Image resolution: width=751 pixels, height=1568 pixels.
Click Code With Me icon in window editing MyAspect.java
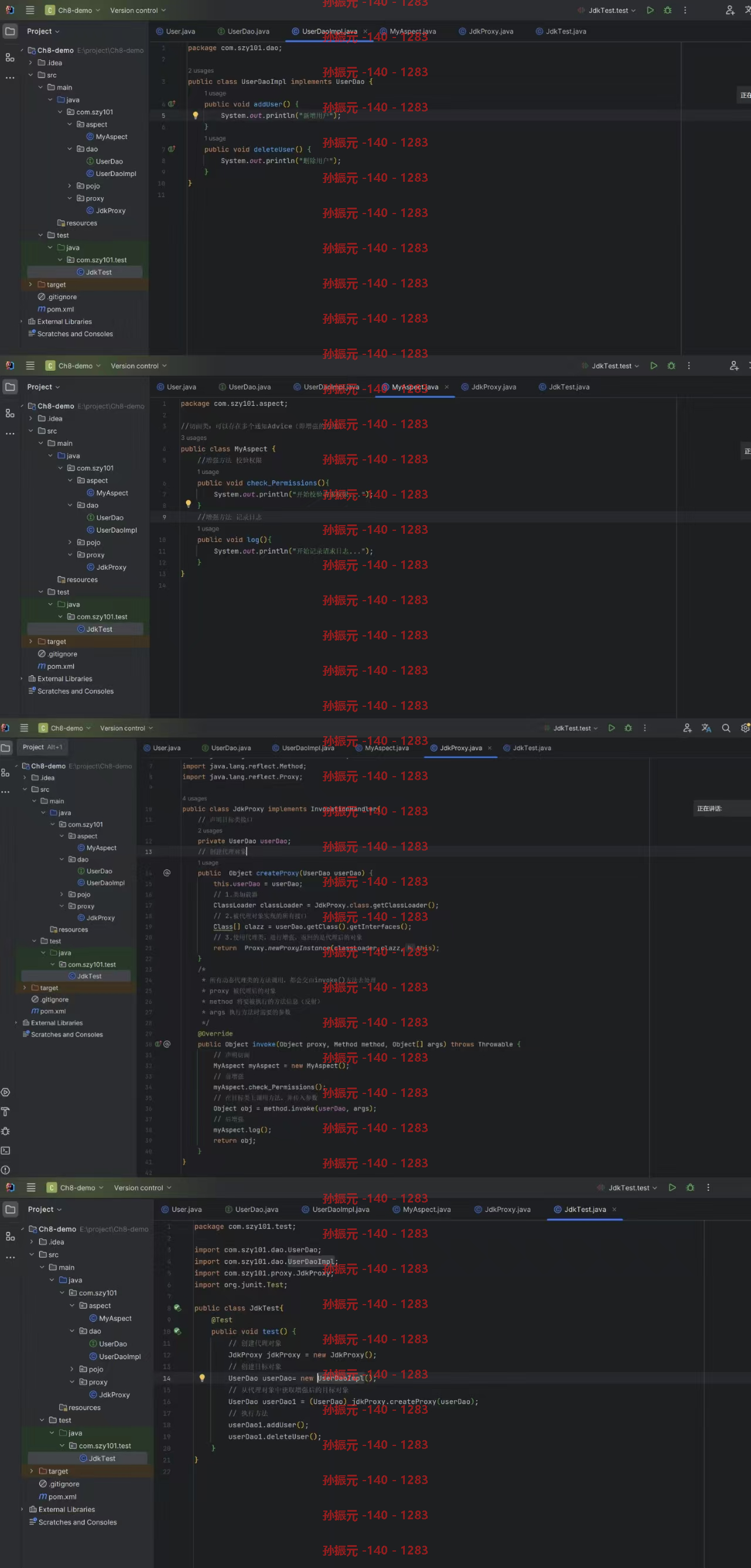pos(734,366)
